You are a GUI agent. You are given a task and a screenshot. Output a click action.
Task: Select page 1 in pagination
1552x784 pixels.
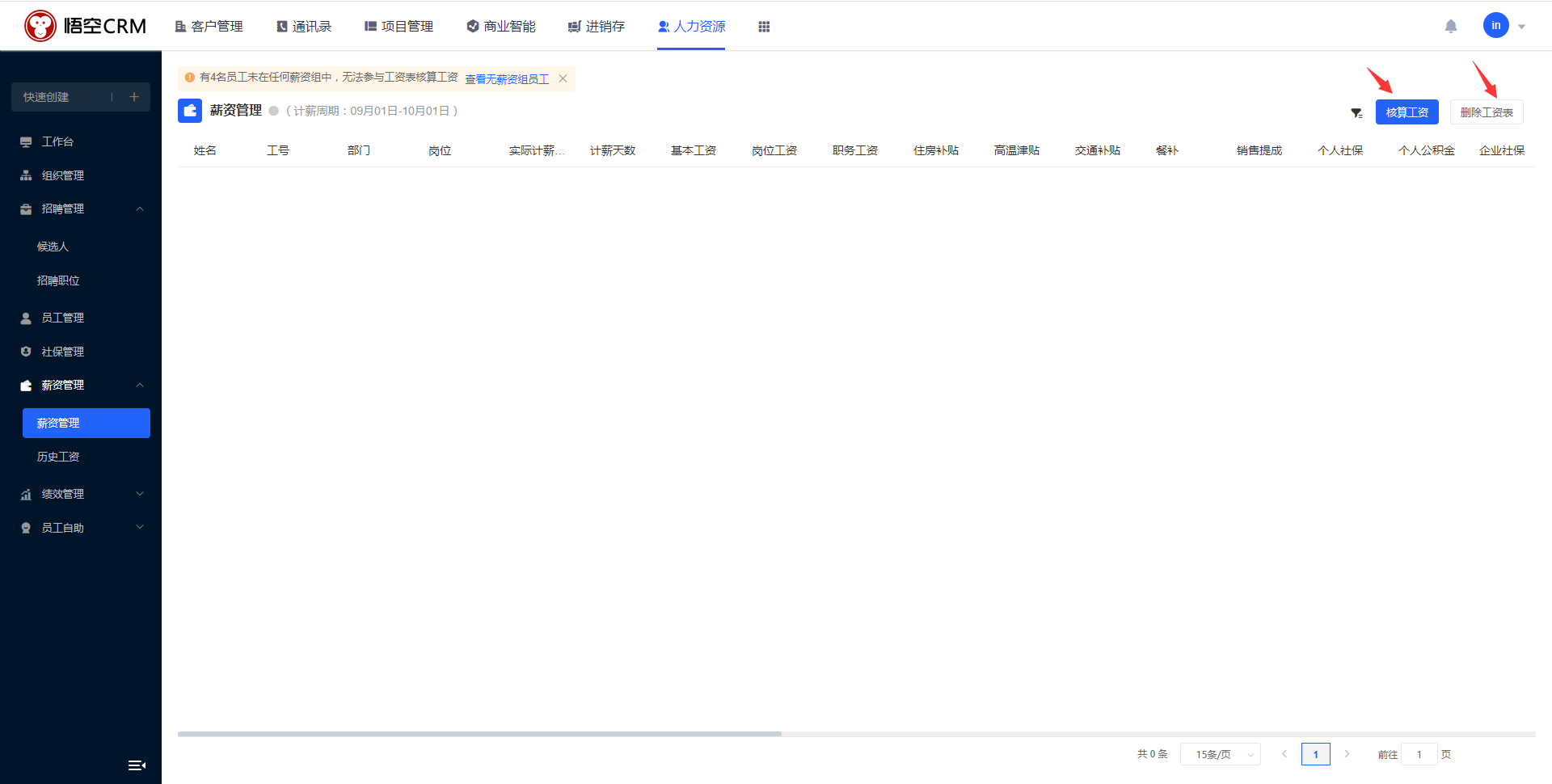coord(1316,754)
